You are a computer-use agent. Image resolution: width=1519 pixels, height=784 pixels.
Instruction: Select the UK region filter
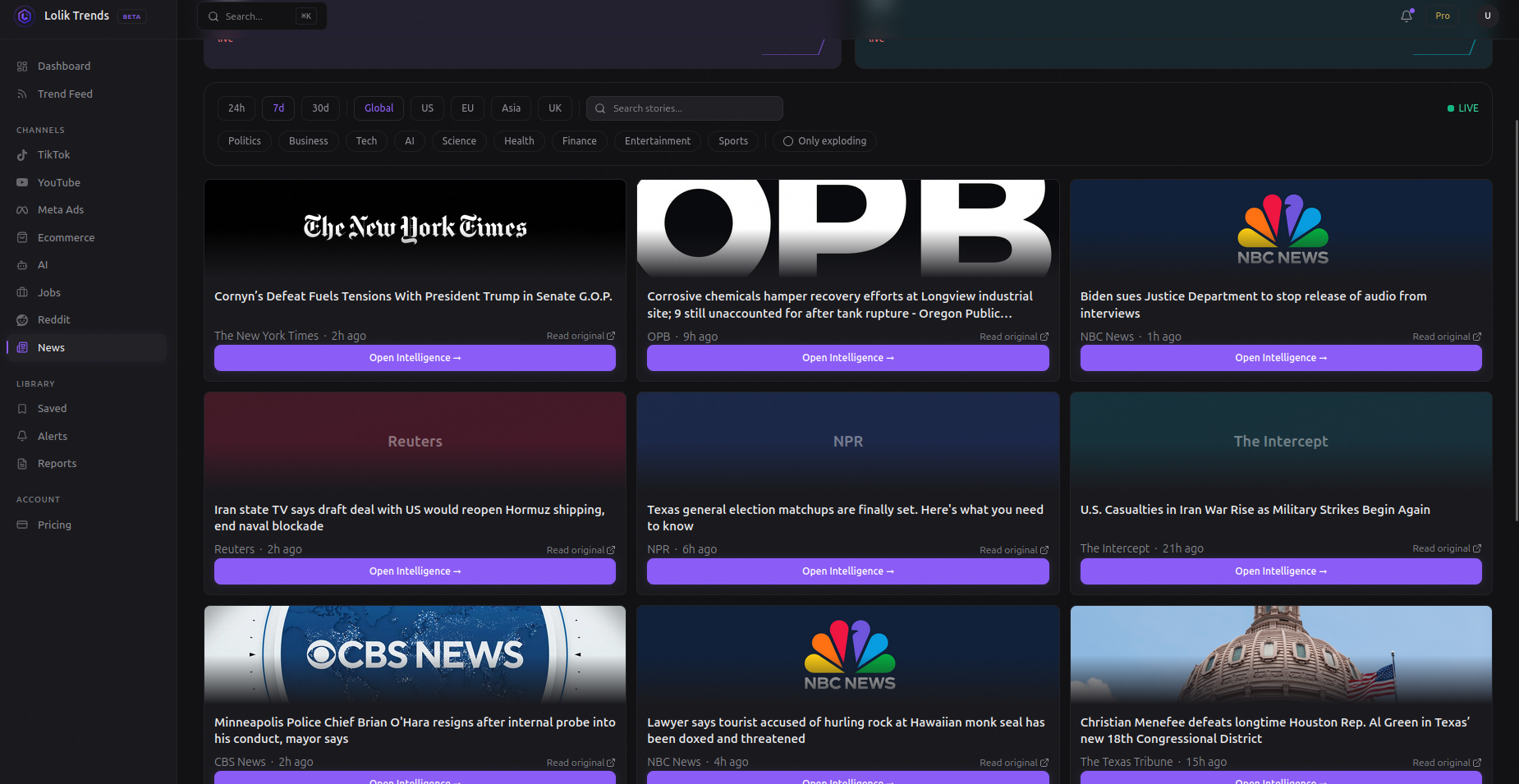point(555,108)
